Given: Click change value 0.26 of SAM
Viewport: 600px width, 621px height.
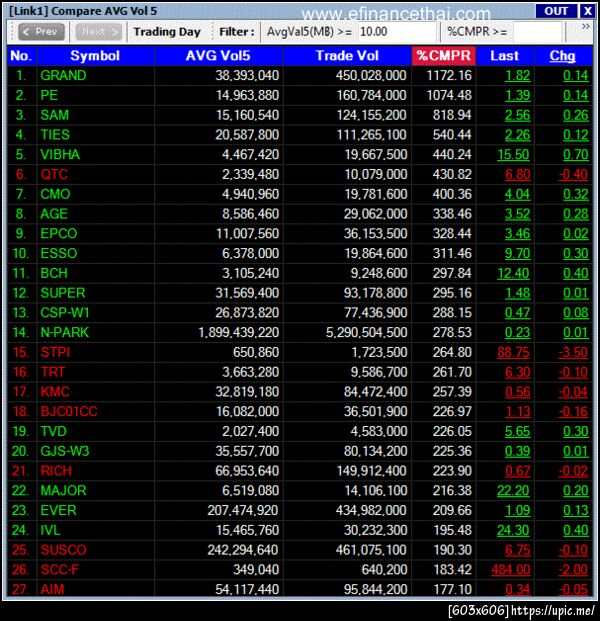Looking at the screenshot, I should pos(576,115).
